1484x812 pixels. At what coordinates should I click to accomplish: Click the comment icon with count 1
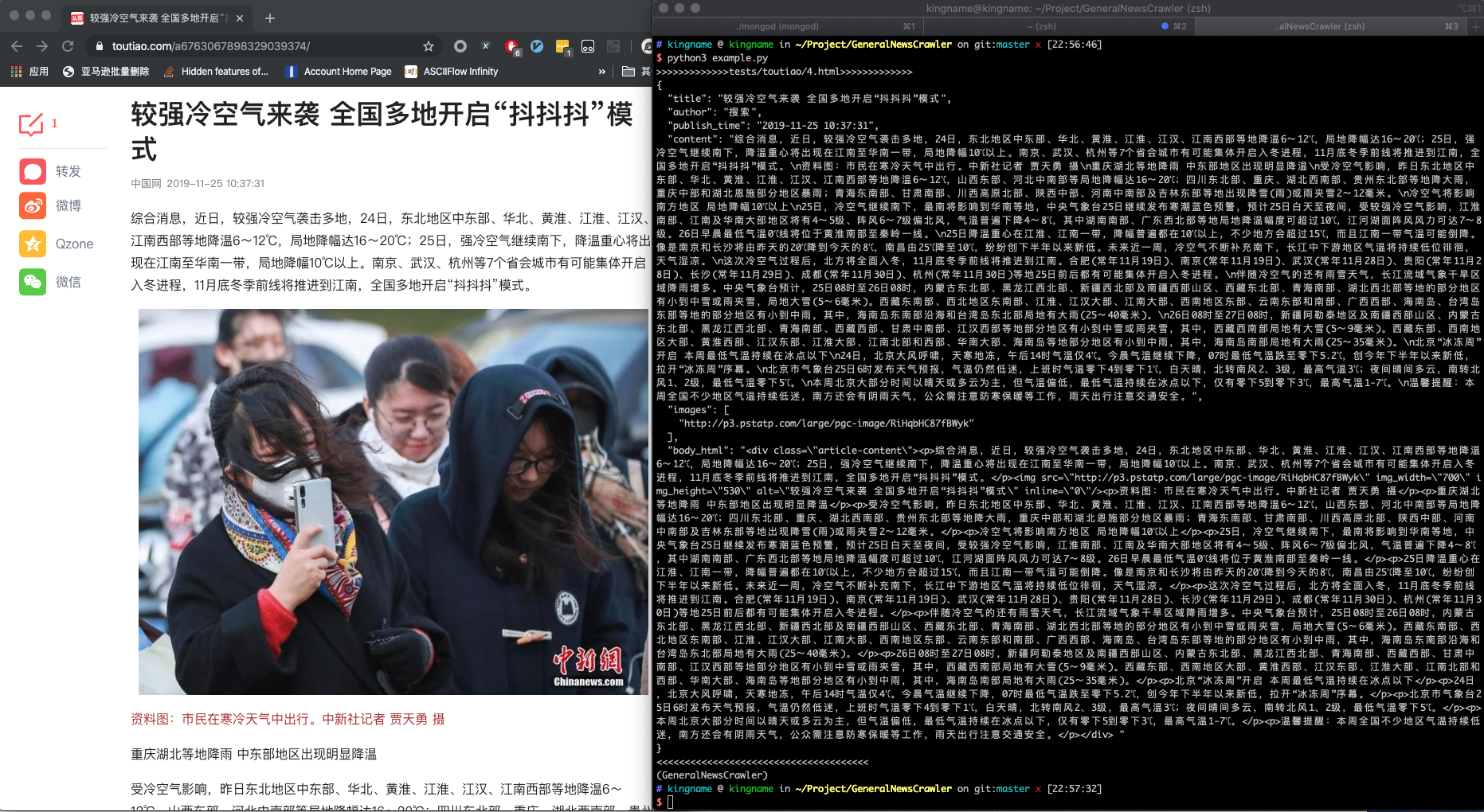[31, 124]
